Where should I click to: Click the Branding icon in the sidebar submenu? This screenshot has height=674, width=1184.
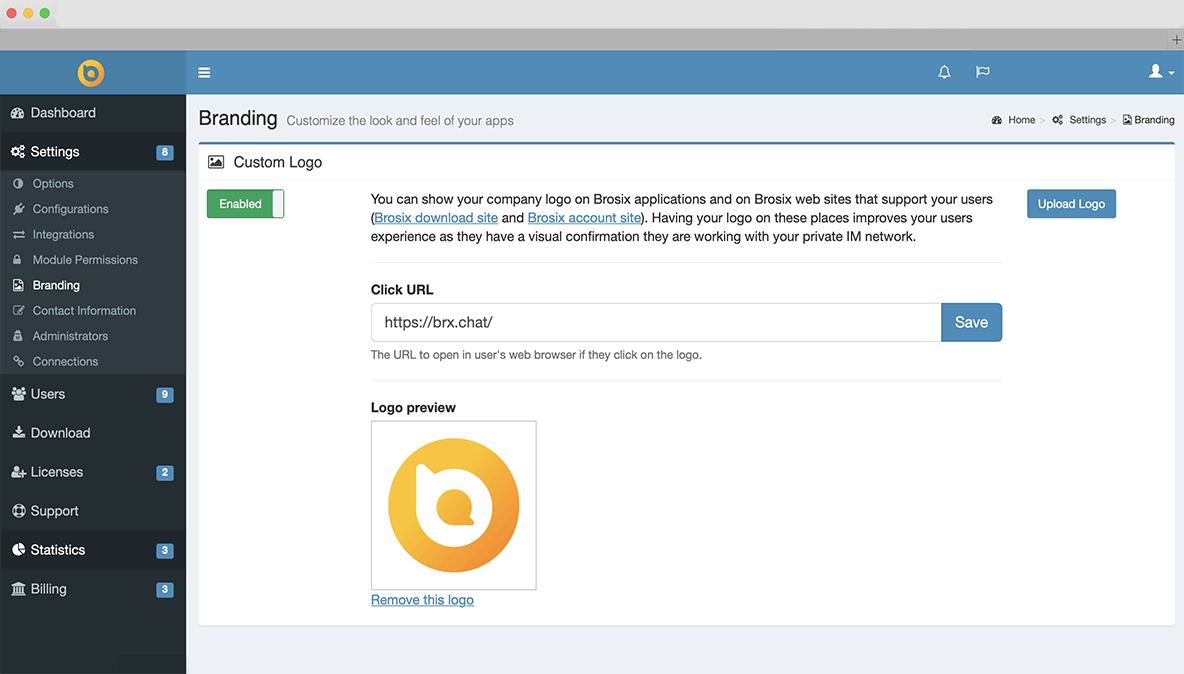coord(18,285)
